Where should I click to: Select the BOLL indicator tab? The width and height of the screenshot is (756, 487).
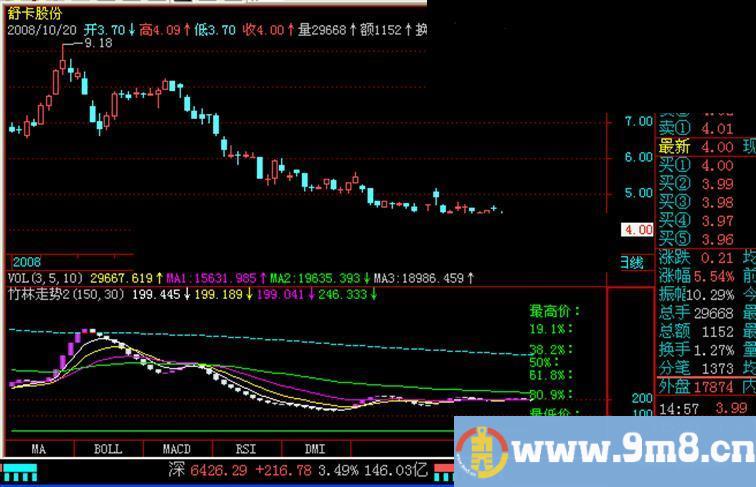107,449
